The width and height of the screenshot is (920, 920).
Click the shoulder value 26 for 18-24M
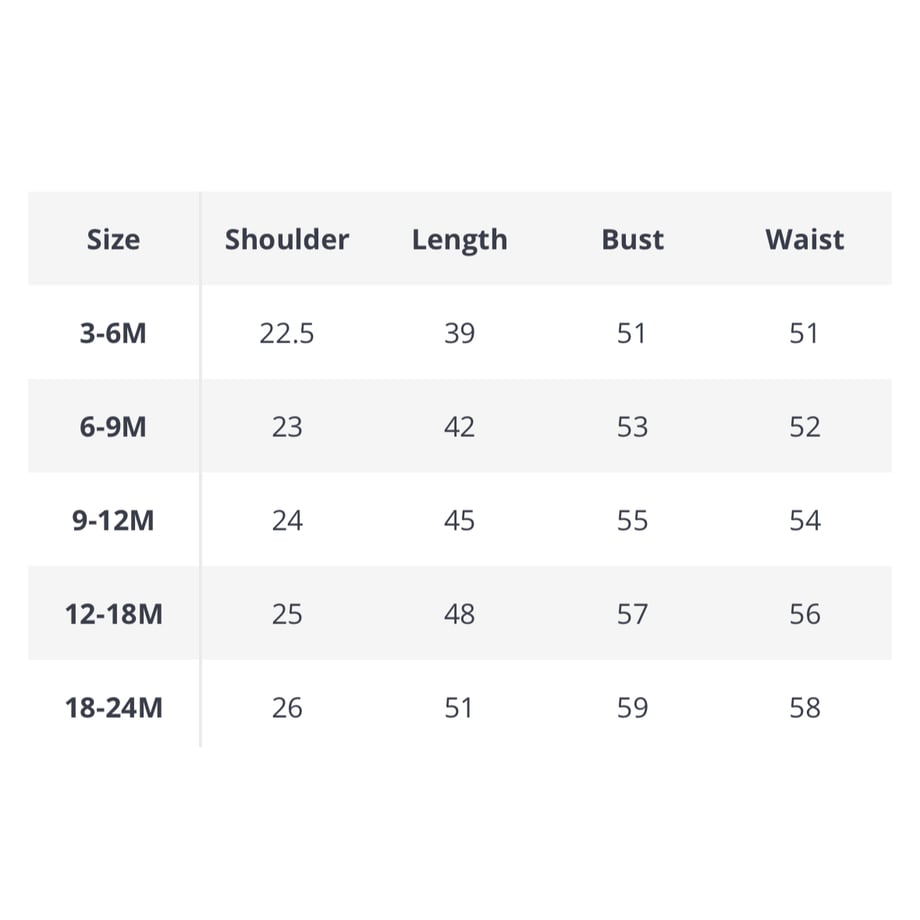tap(287, 708)
